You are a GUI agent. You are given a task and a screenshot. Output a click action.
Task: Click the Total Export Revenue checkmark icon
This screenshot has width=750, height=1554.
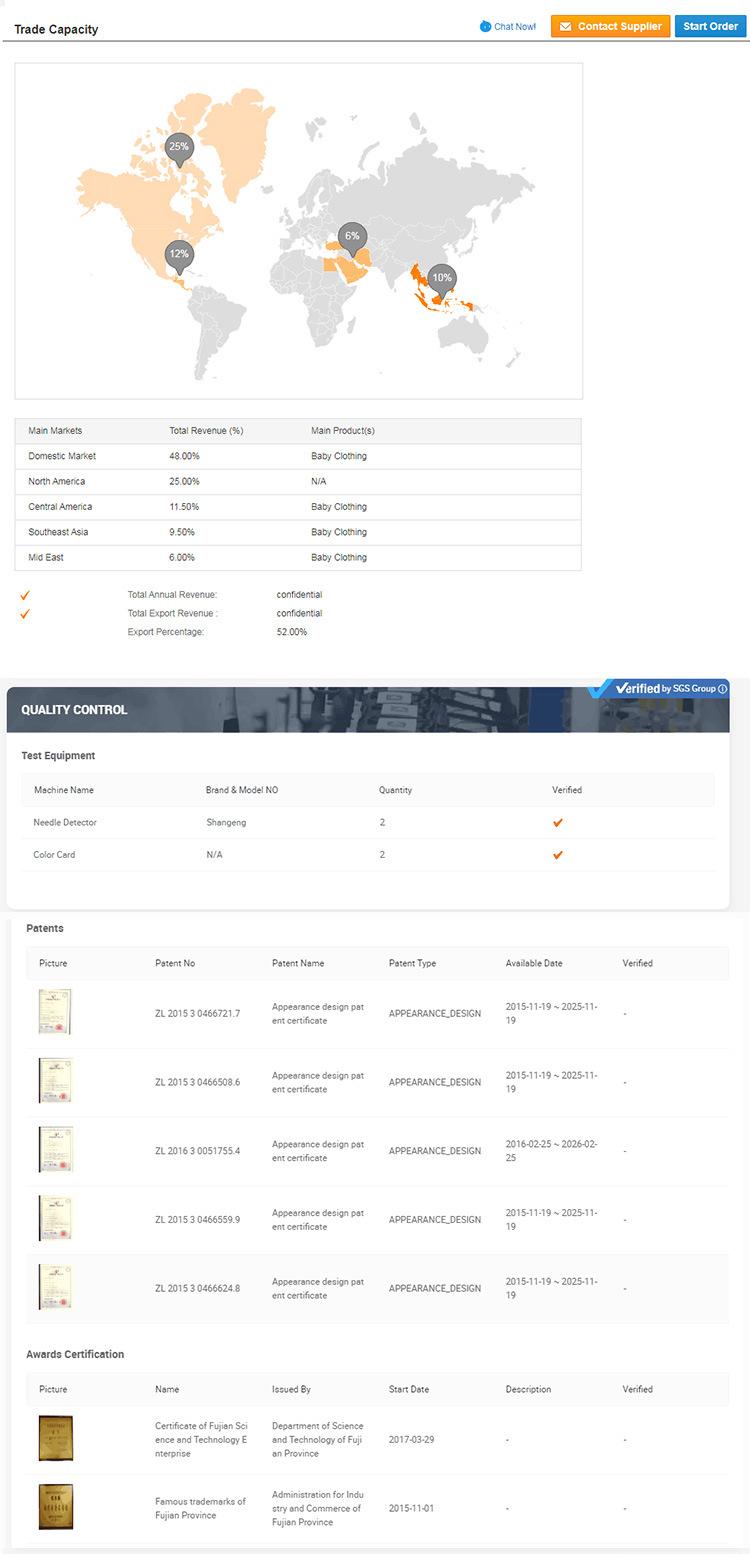click(25, 614)
